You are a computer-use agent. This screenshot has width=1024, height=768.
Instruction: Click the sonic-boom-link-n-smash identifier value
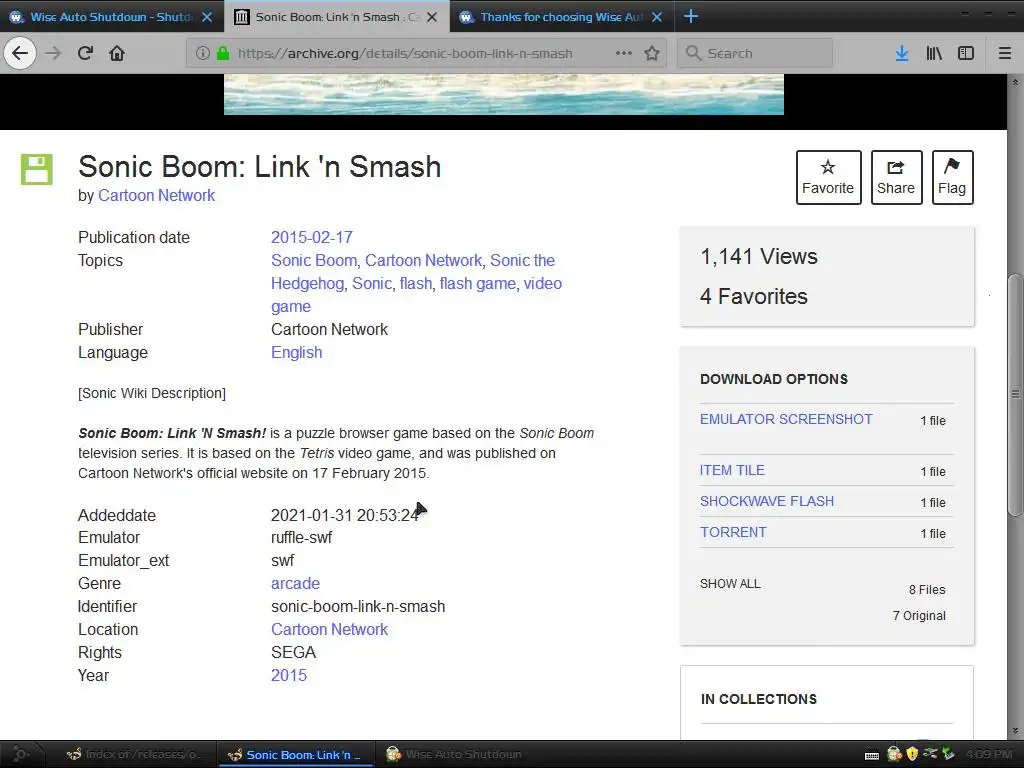[x=358, y=606]
